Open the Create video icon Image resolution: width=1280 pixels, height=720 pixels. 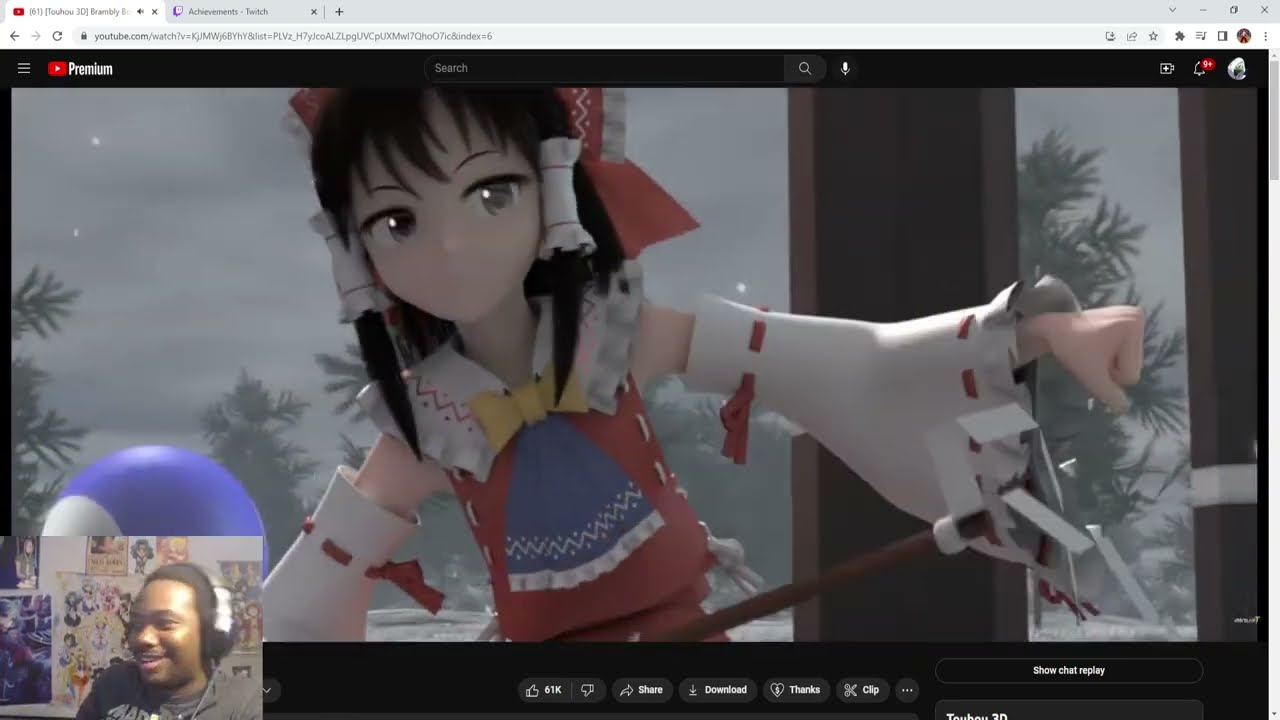click(x=1167, y=68)
